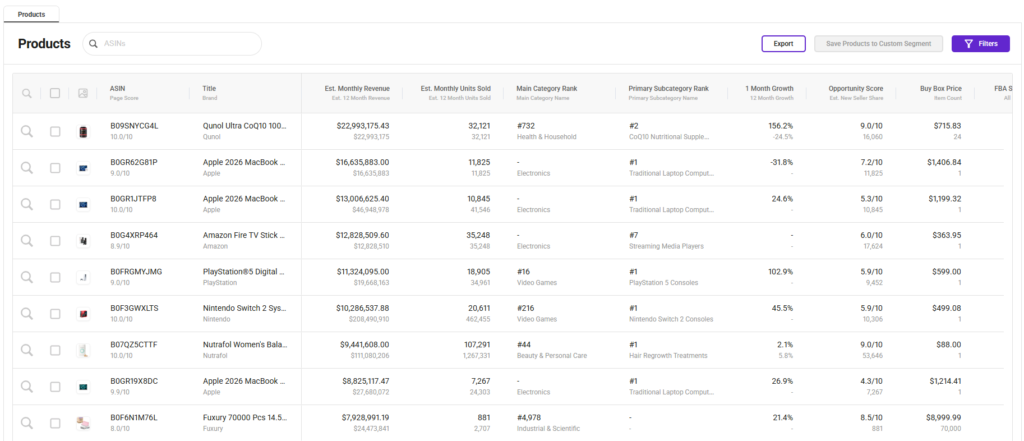Inspect product B0GR62G81P via its magnifier icon
The image size is (1024, 441).
27,168
